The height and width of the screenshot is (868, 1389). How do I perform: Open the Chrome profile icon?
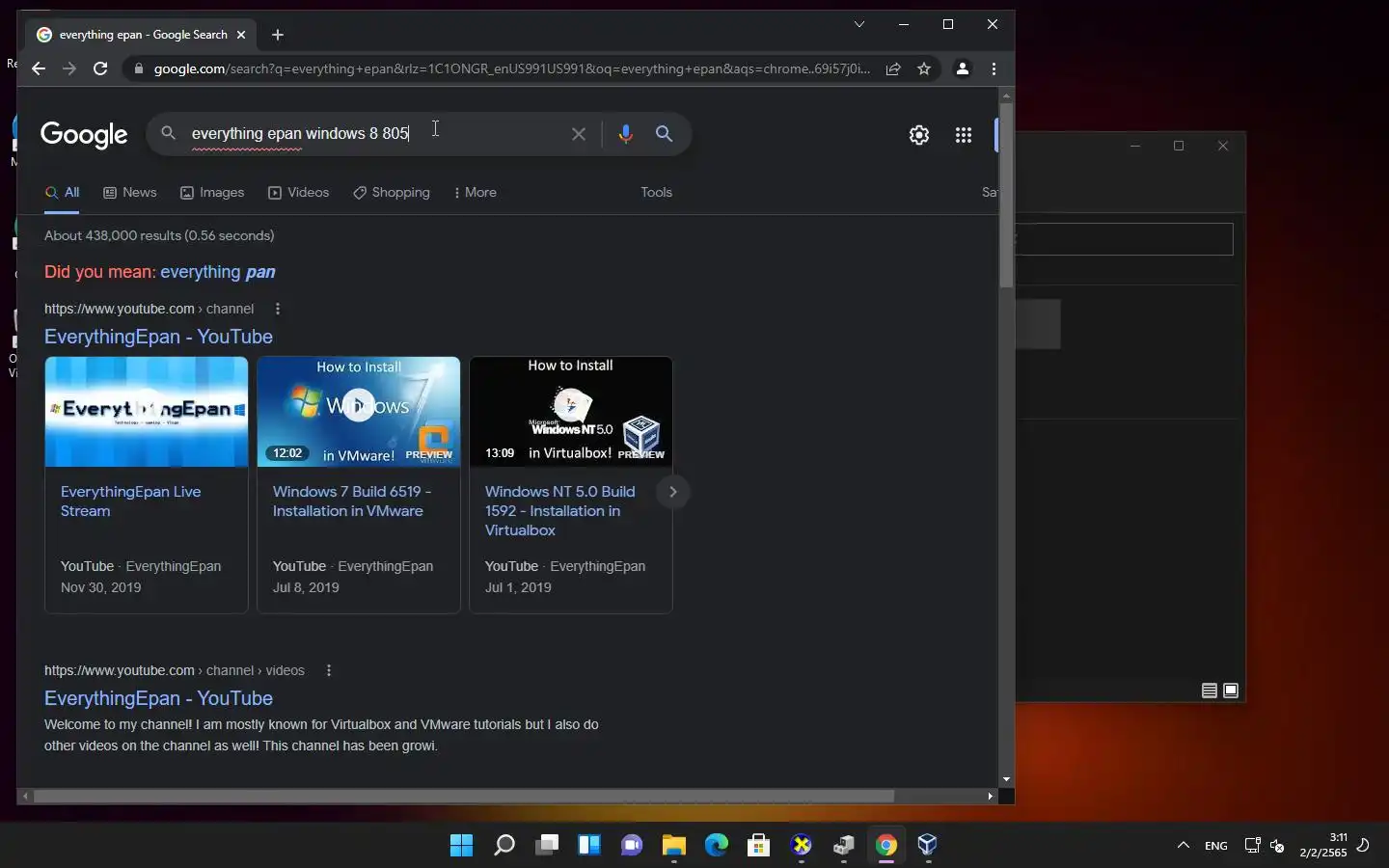pos(962,68)
